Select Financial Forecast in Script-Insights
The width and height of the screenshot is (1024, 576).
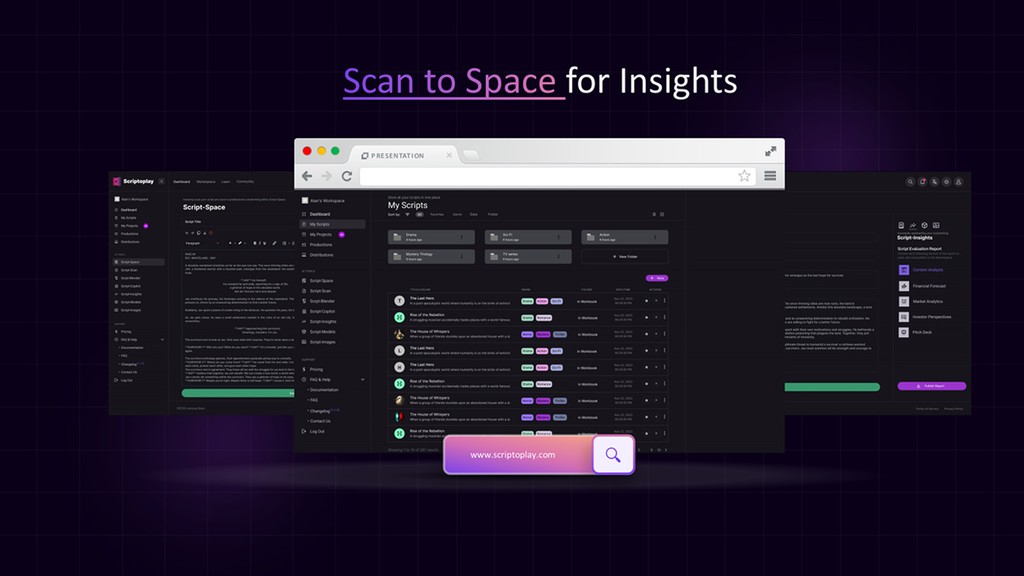click(x=922, y=286)
